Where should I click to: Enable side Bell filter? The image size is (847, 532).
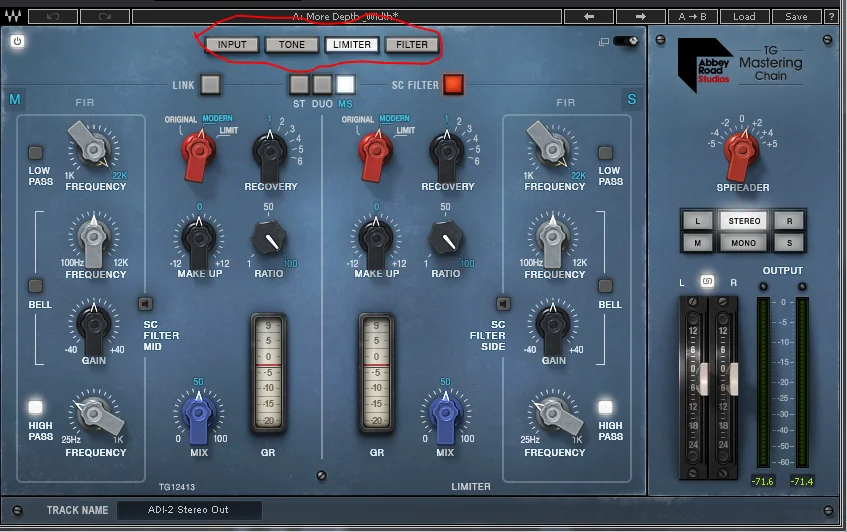coord(605,285)
